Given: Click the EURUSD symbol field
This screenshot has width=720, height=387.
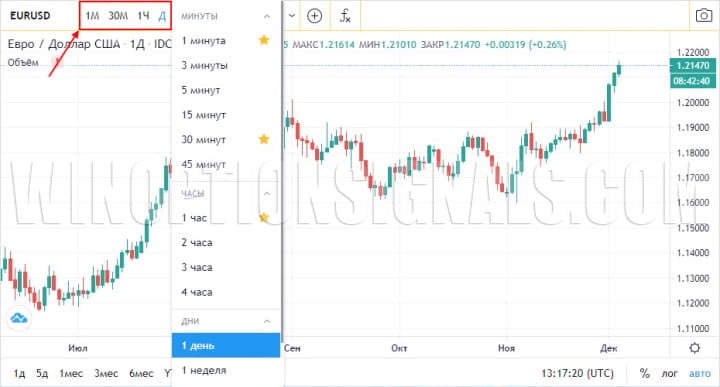Looking at the screenshot, I should tap(30, 16).
